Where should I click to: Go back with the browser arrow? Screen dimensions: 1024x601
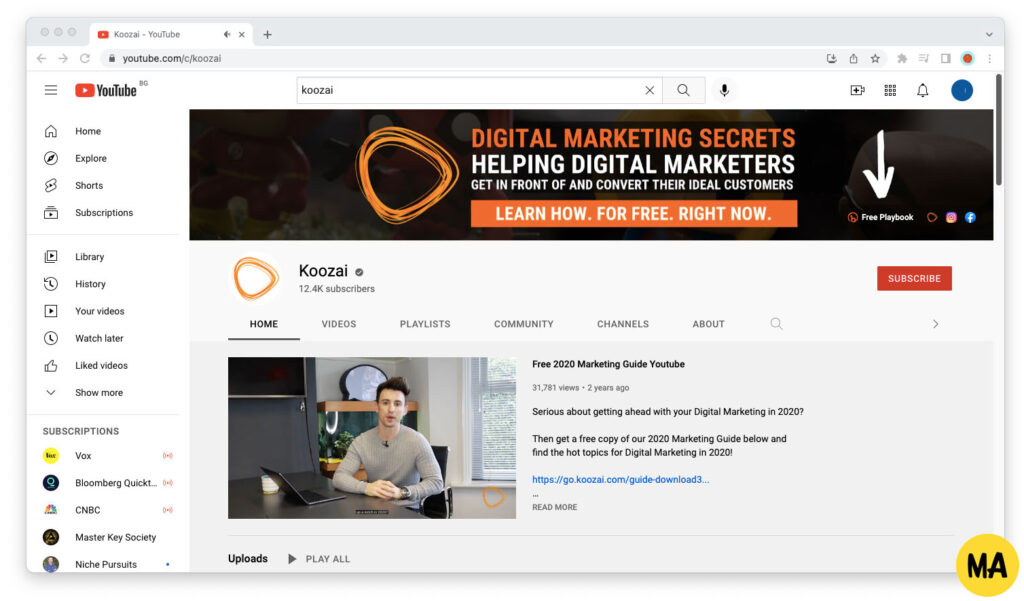[x=41, y=59]
